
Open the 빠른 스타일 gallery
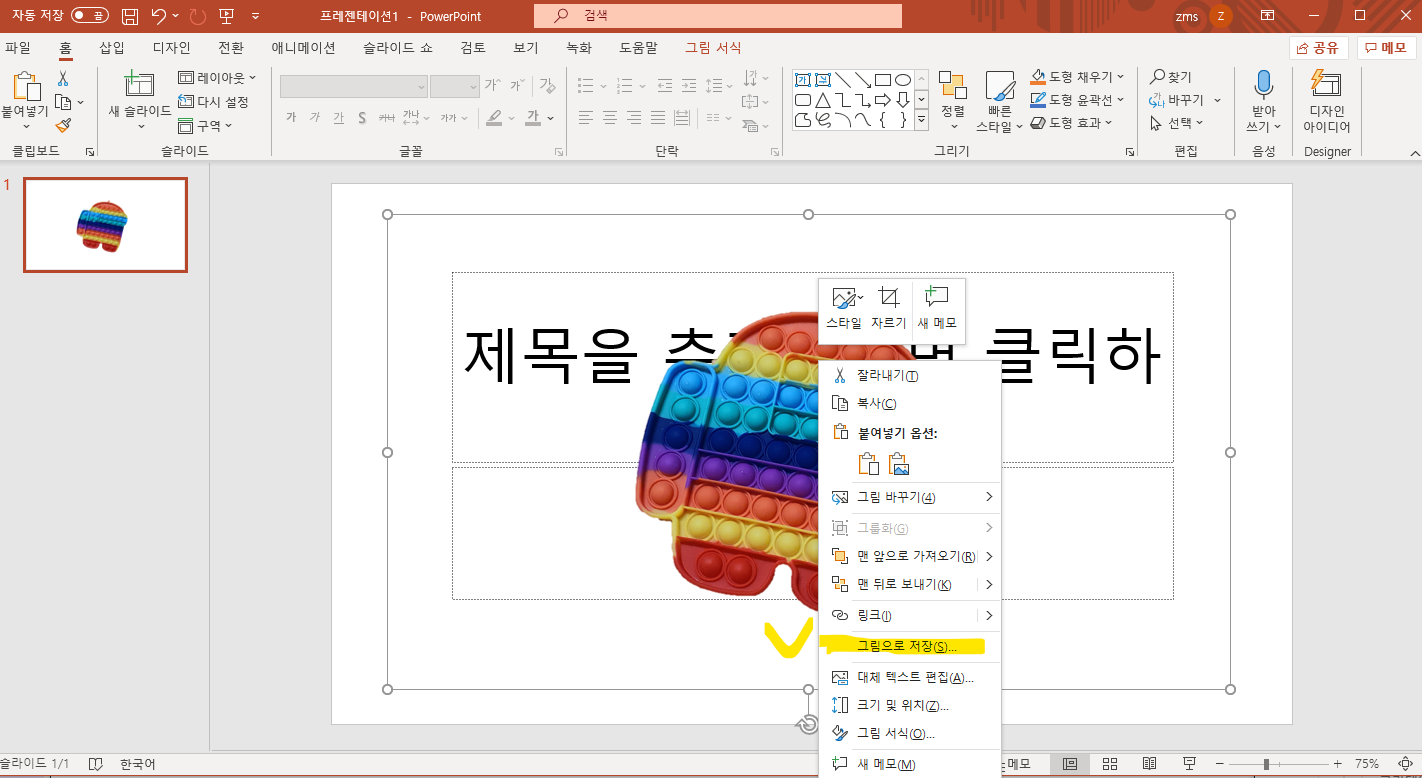tap(1000, 102)
